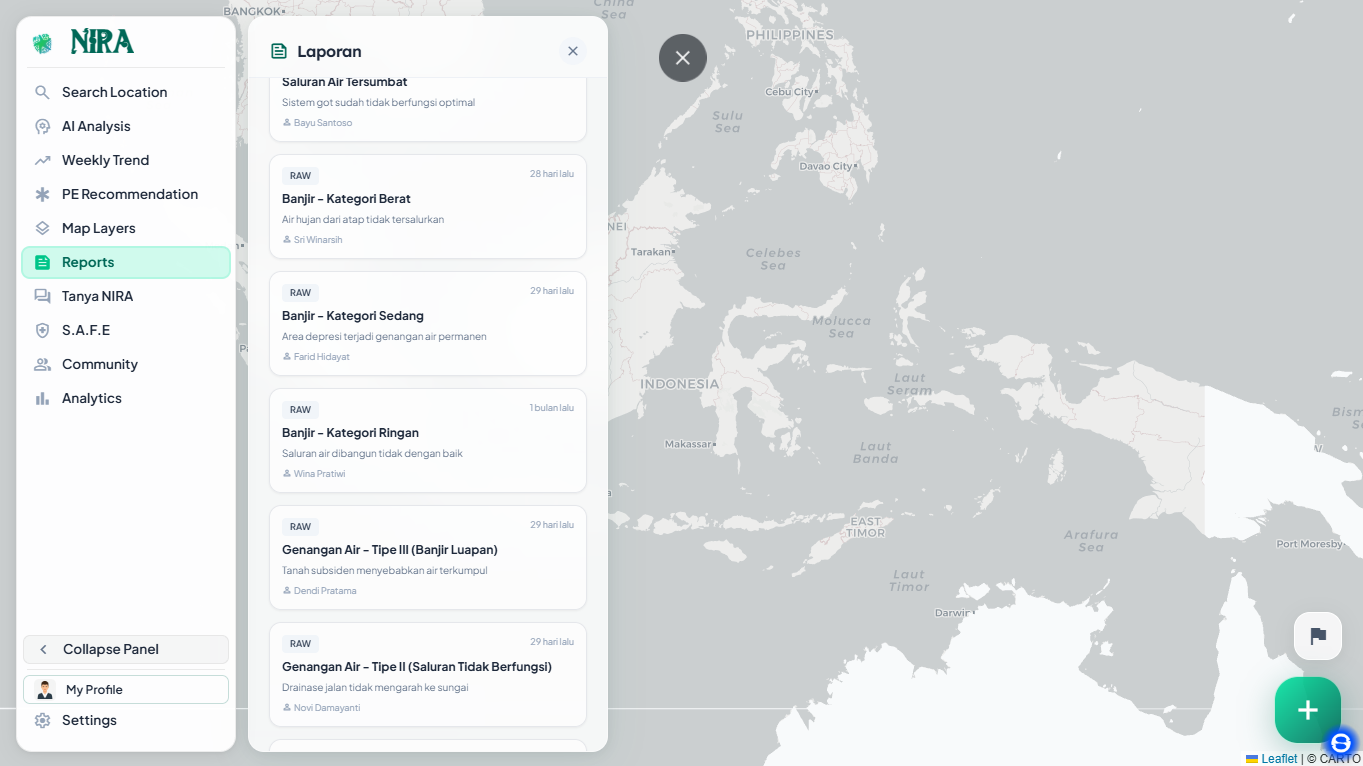
Task: Click reporter name Wina Pratiwi
Action: pos(320,474)
